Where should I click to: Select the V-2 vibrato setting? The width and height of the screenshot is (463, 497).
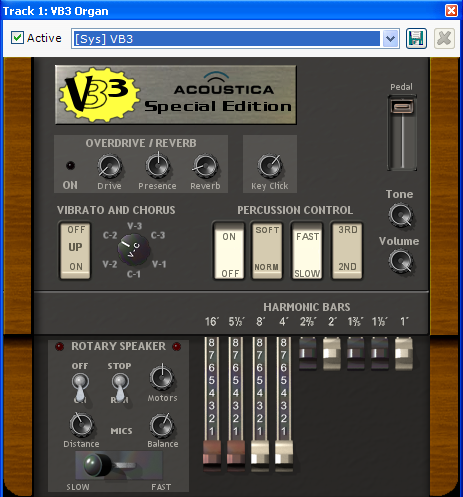pos(110,264)
